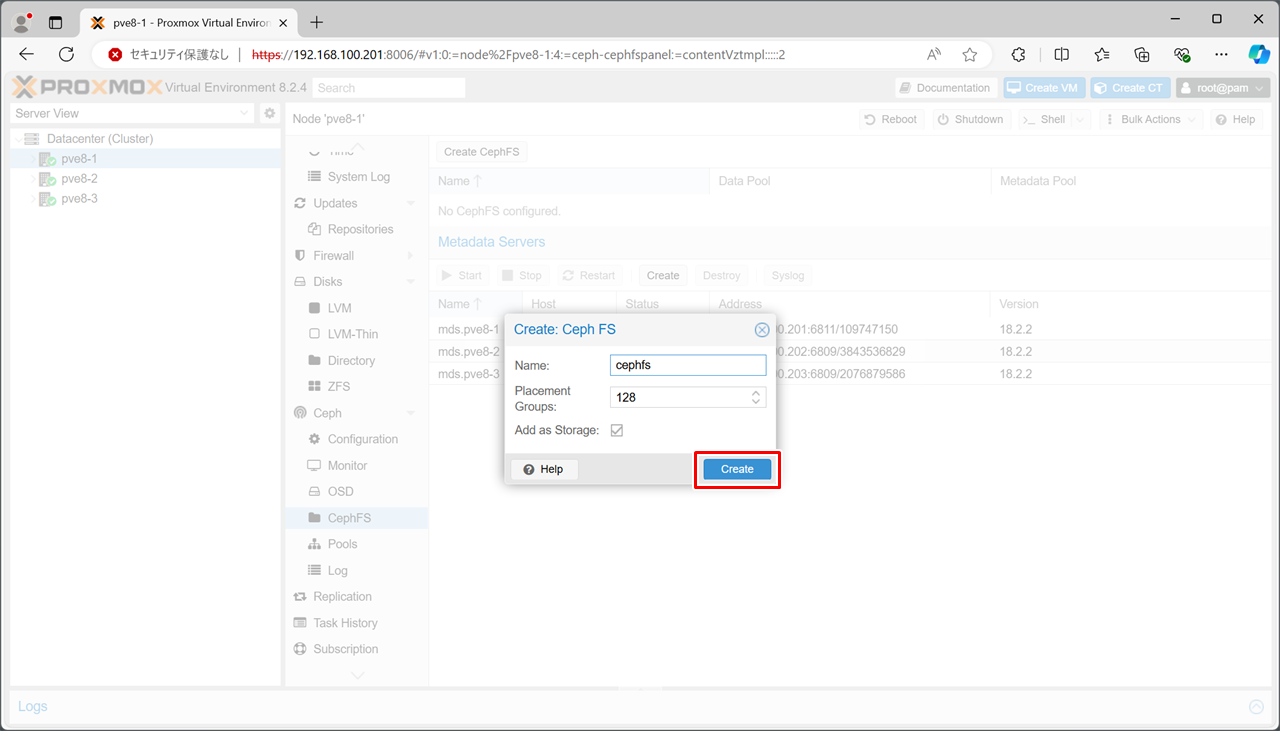Click the gear icon beside Server View
The height and width of the screenshot is (731, 1280).
[269, 114]
